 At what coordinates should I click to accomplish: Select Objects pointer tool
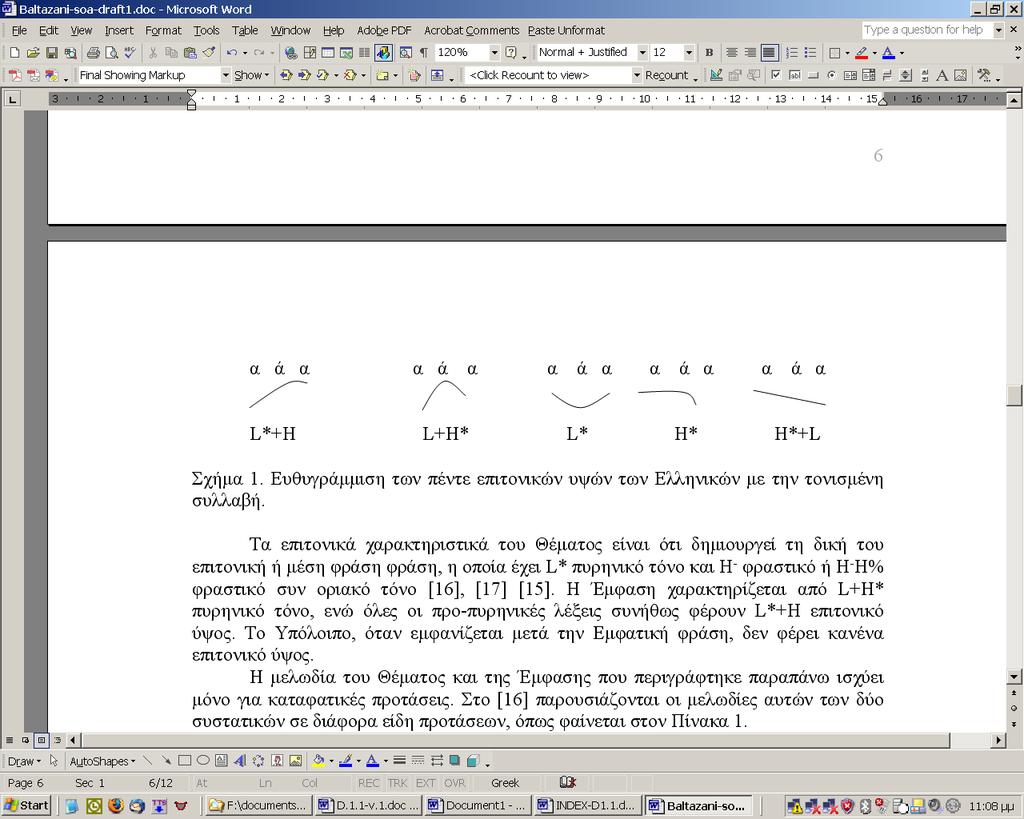[x=54, y=761]
